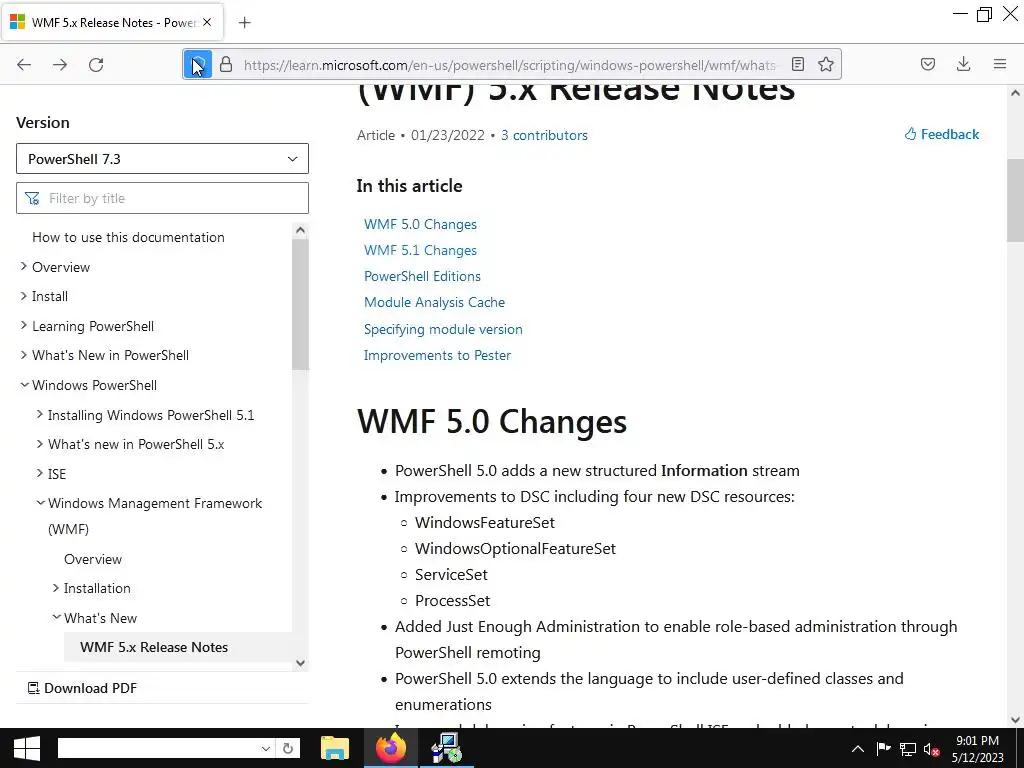Click sidebar tree scroll up arrow
This screenshot has width=1024, height=768.
tap(300, 230)
